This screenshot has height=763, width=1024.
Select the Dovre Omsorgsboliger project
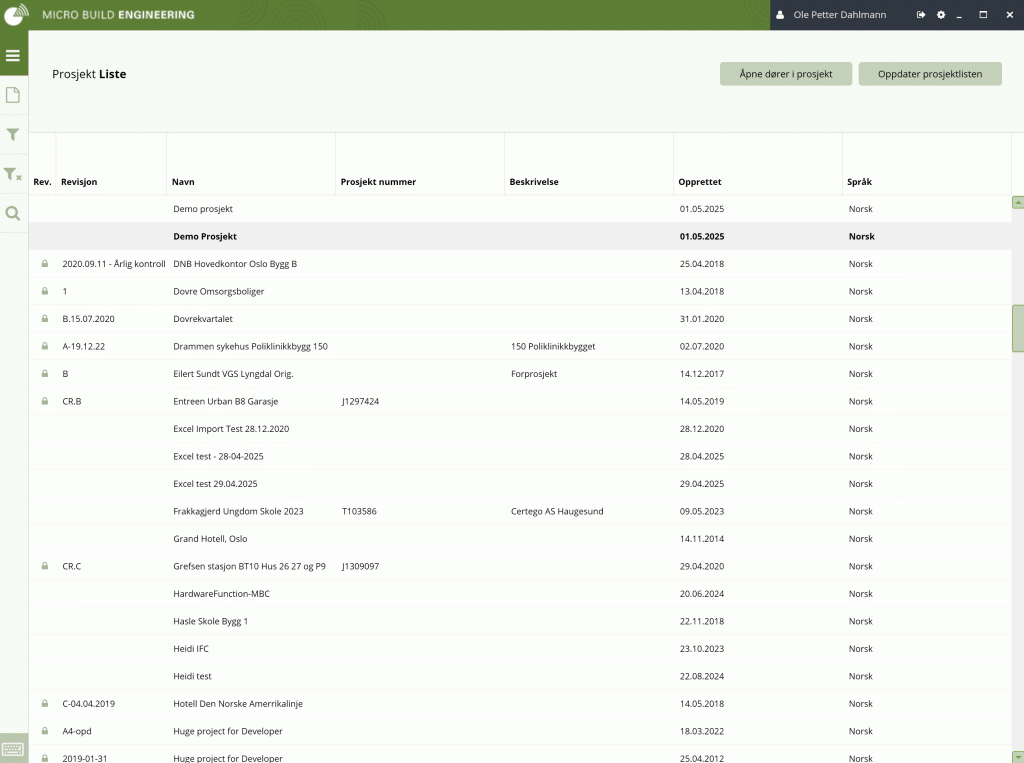(x=520, y=291)
